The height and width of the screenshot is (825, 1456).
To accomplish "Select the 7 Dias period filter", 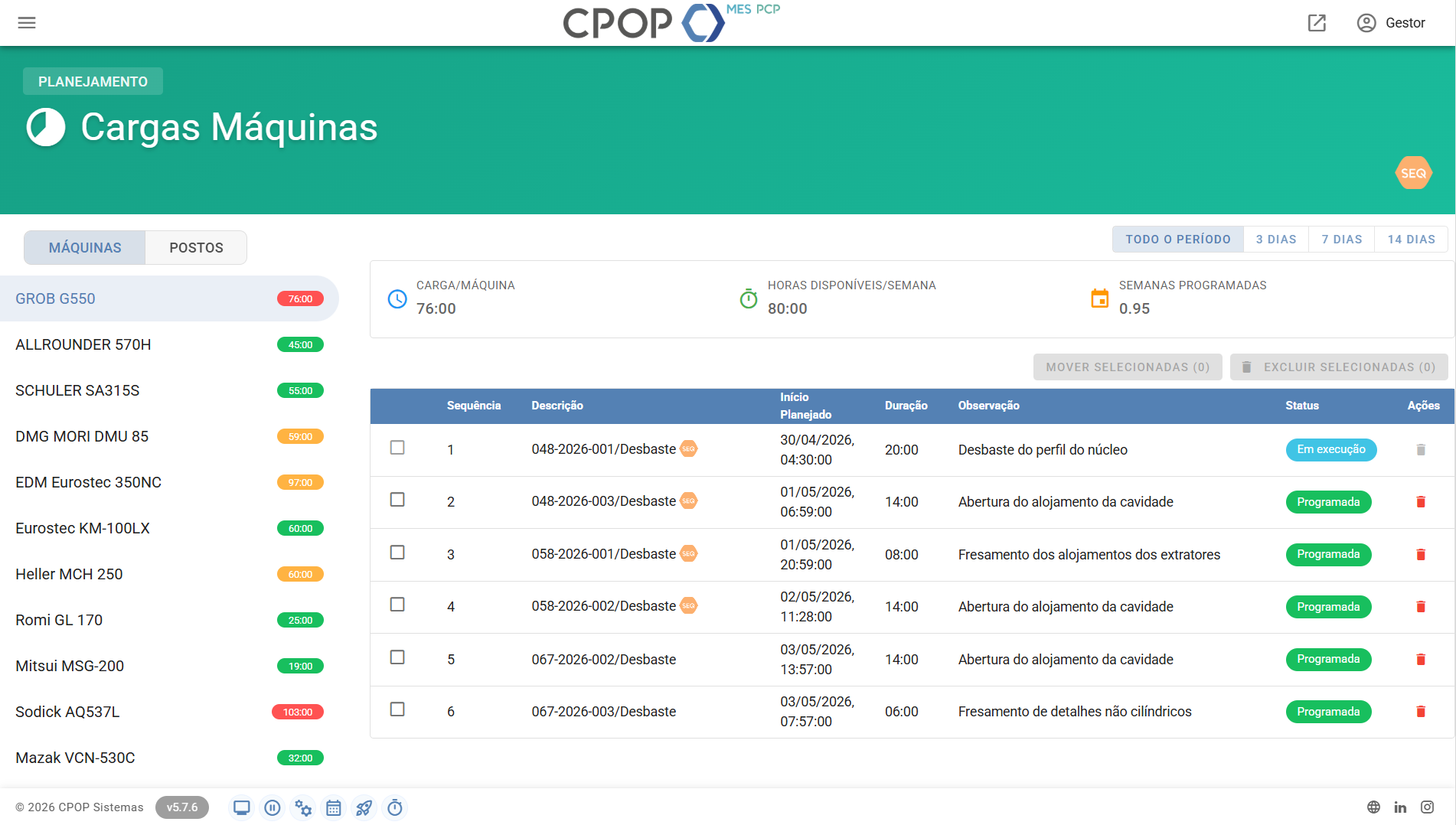I will (x=1342, y=240).
